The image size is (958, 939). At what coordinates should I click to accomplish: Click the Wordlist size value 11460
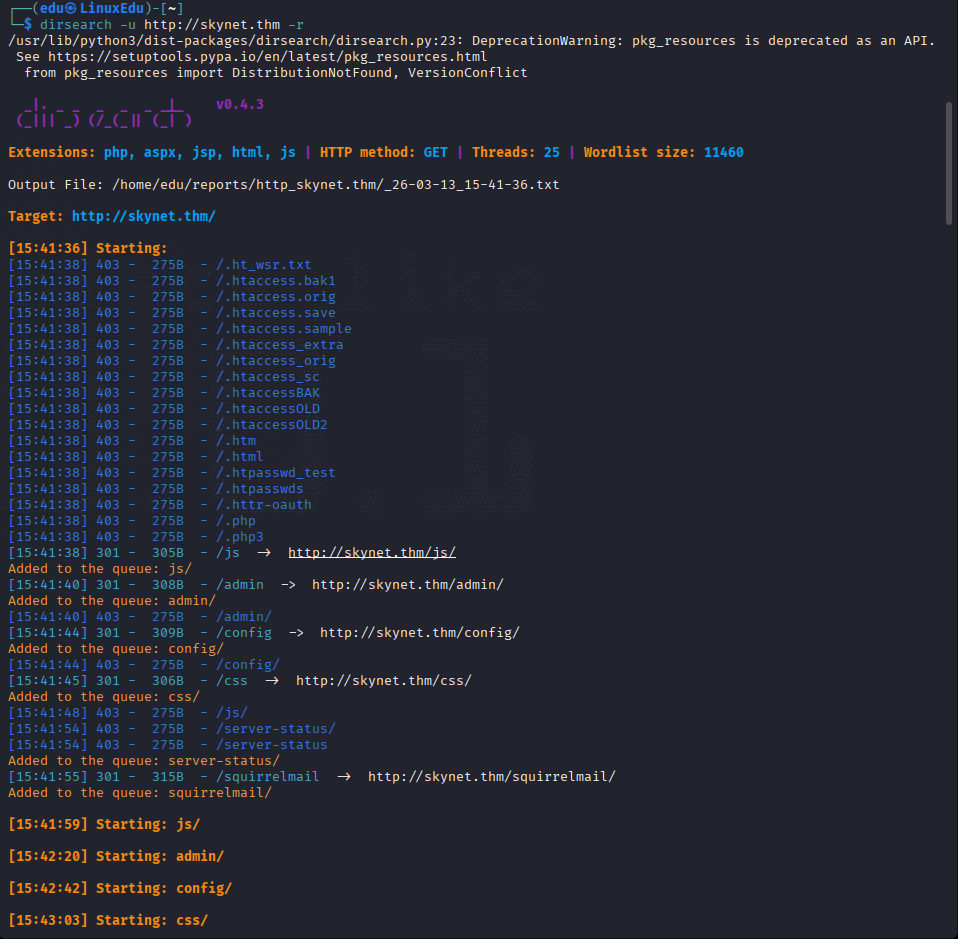click(723, 152)
